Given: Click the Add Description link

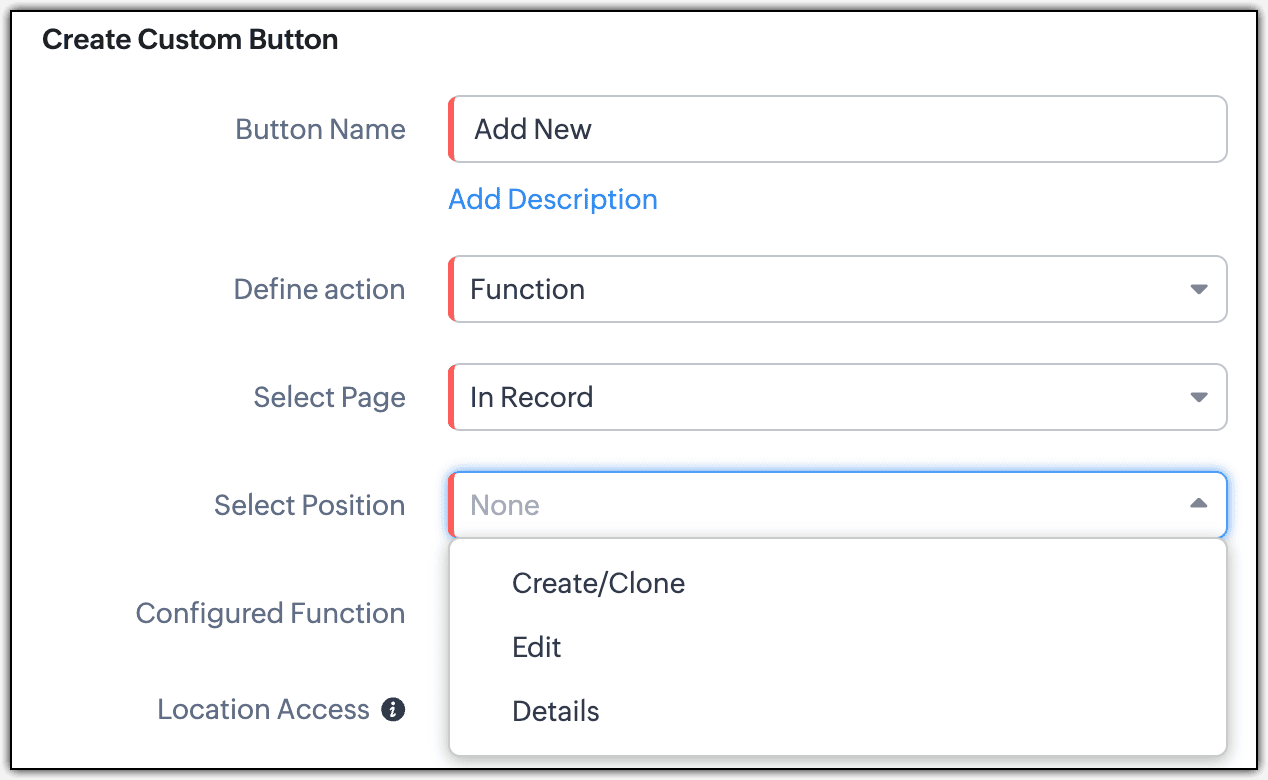Looking at the screenshot, I should pos(552,199).
